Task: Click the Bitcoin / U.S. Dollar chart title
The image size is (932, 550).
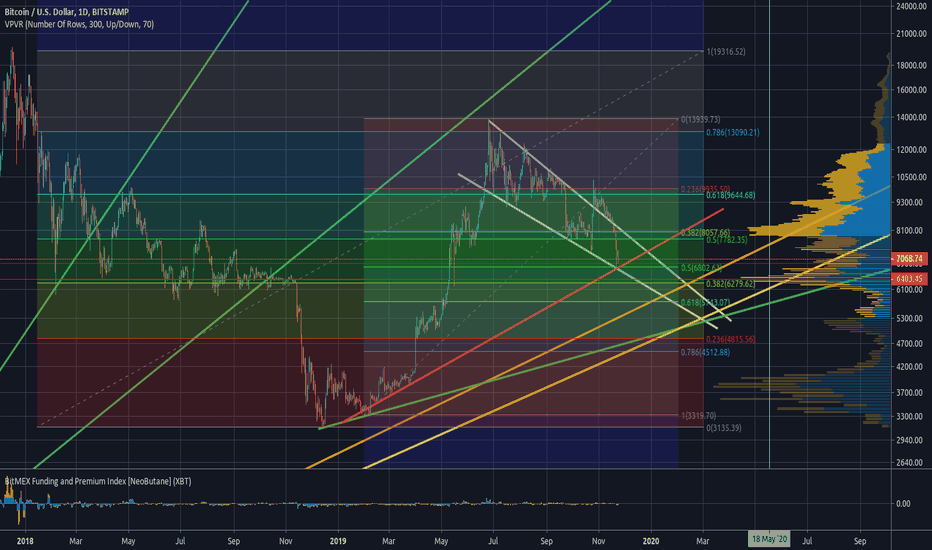Action: point(67,12)
